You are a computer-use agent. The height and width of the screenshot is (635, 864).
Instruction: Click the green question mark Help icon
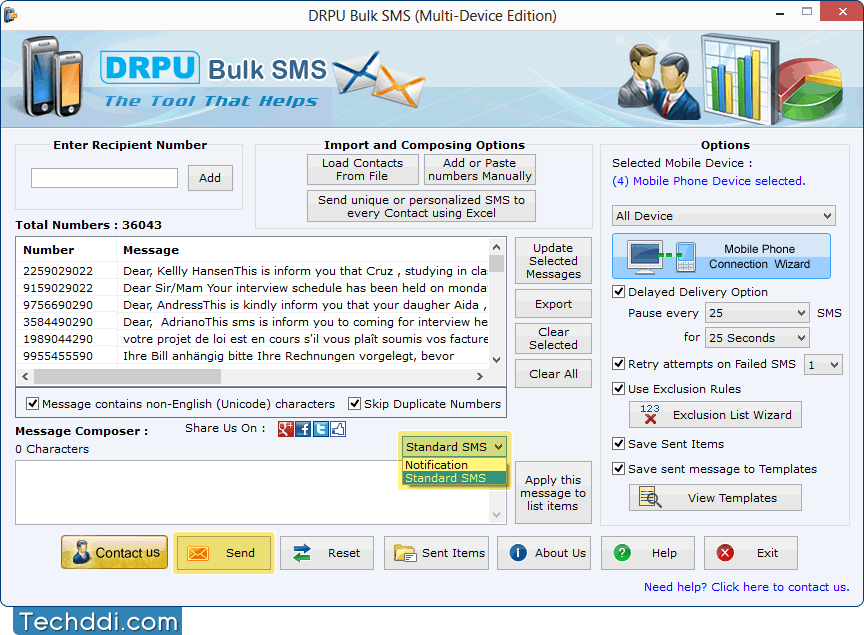(x=622, y=552)
